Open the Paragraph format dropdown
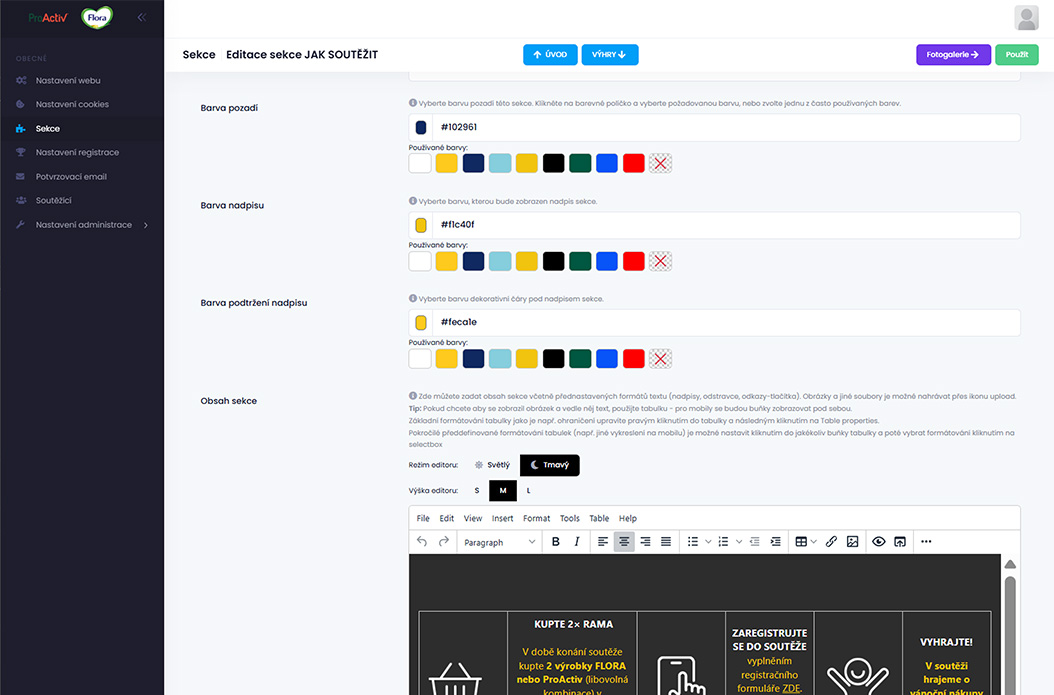Viewport: 1054px width, 695px height. 500,542
